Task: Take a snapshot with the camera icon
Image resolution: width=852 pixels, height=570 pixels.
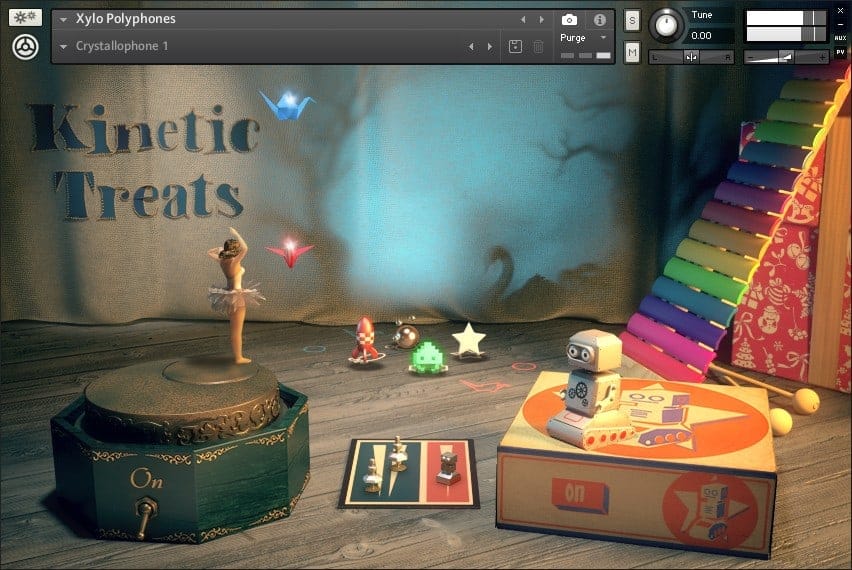Action: point(569,19)
